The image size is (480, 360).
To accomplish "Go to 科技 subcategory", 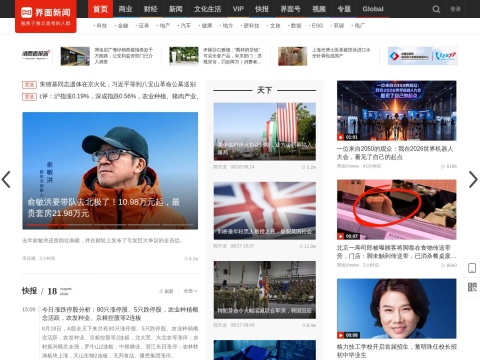I will tap(101, 25).
